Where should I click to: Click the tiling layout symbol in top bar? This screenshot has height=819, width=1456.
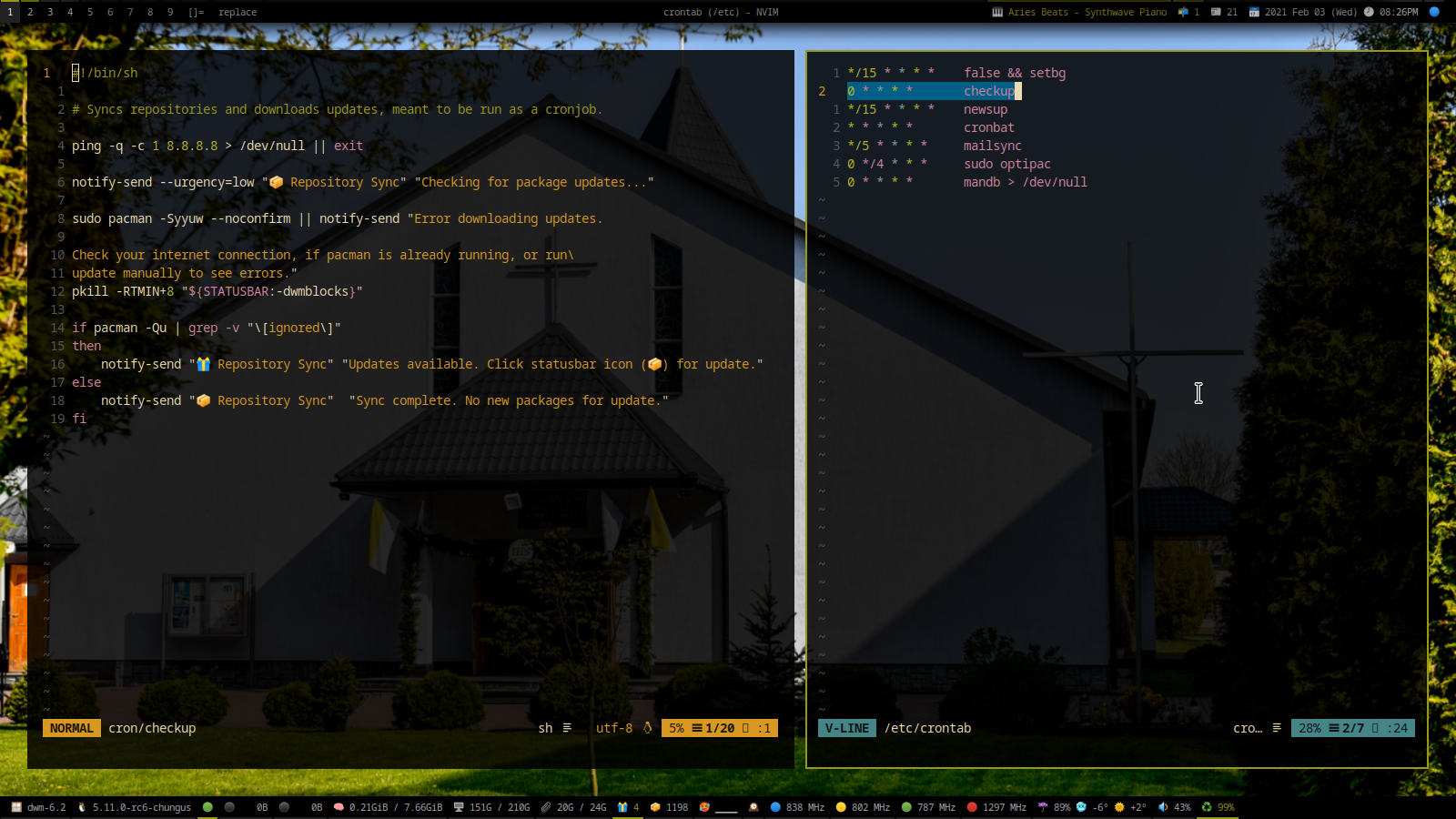(x=197, y=12)
